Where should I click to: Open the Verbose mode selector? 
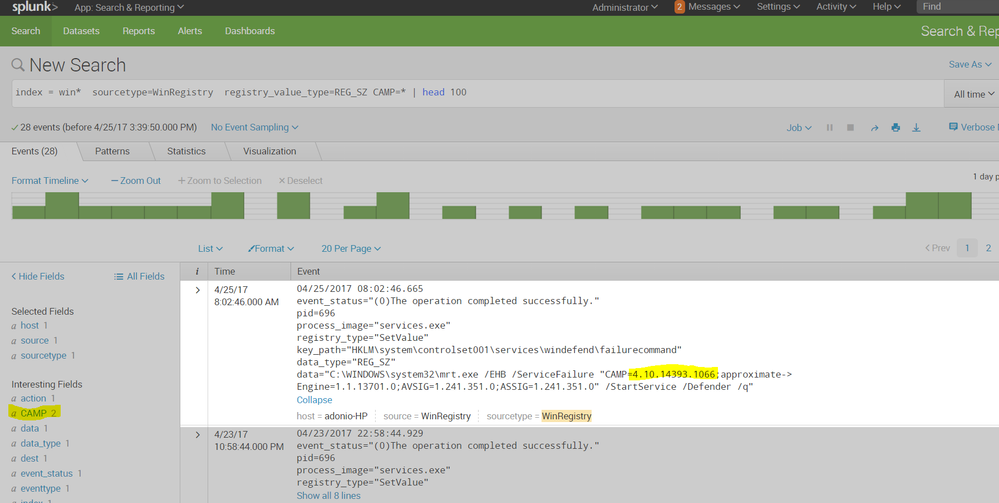click(x=973, y=127)
